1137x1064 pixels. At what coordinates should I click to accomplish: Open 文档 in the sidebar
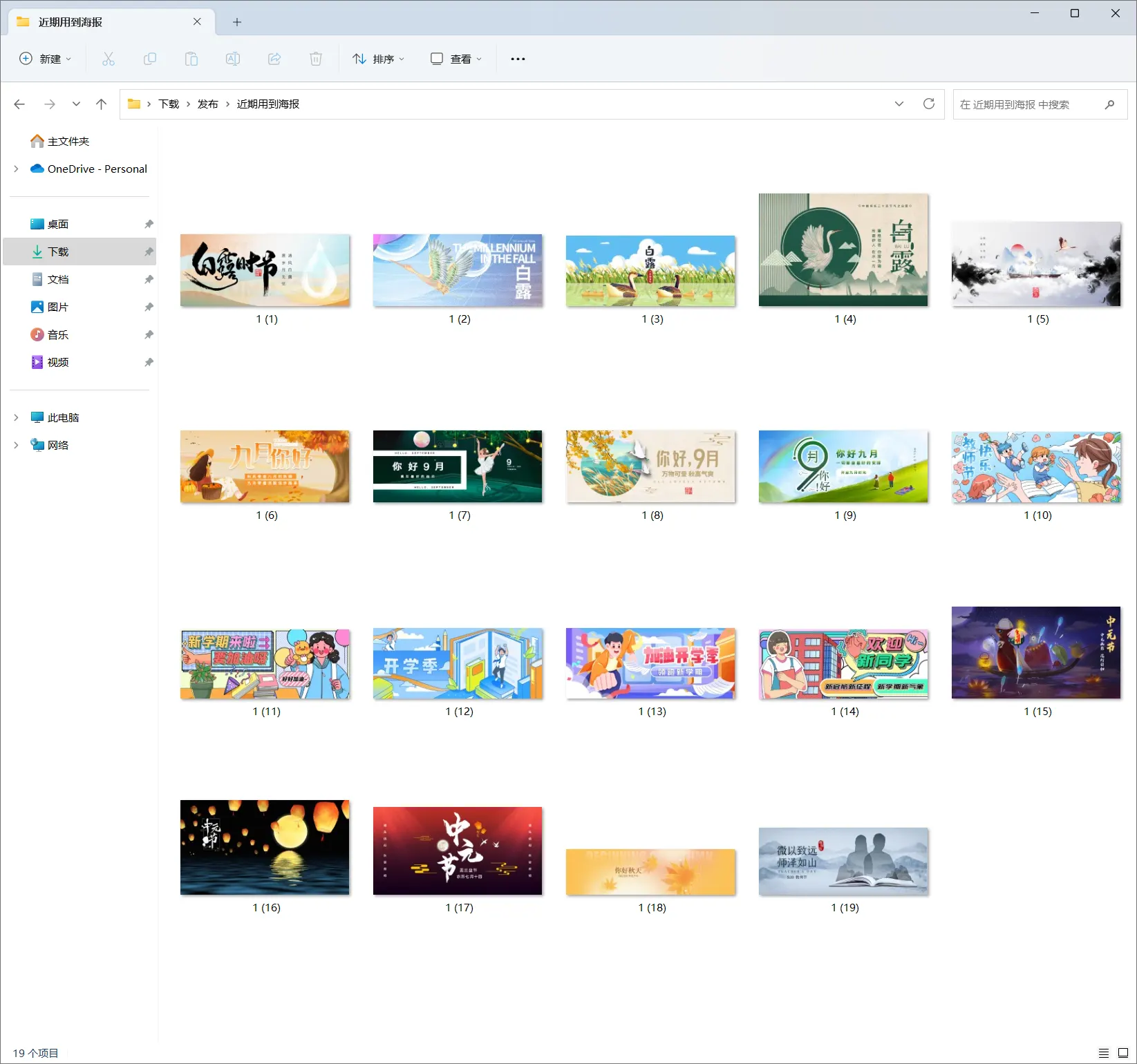(x=58, y=279)
